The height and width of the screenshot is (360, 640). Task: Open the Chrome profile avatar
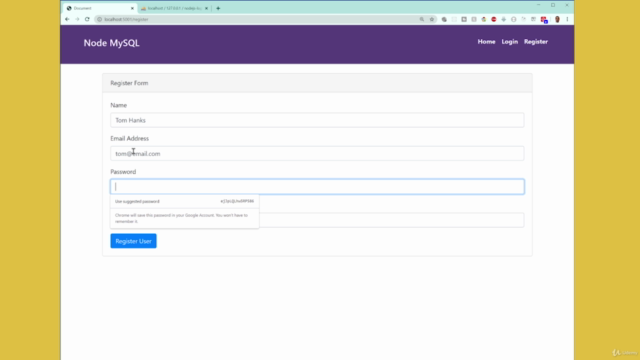click(x=557, y=19)
